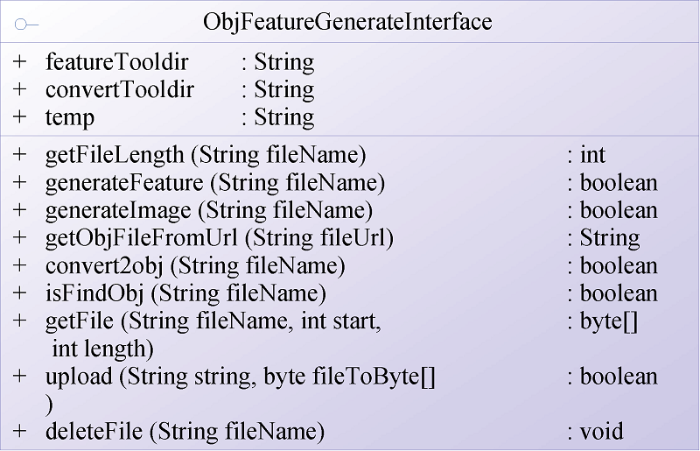Image resolution: width=700 pixels, height=451 pixels.
Task: Select the ObjFeatureGenerateInterface class title
Action: (348, 22)
